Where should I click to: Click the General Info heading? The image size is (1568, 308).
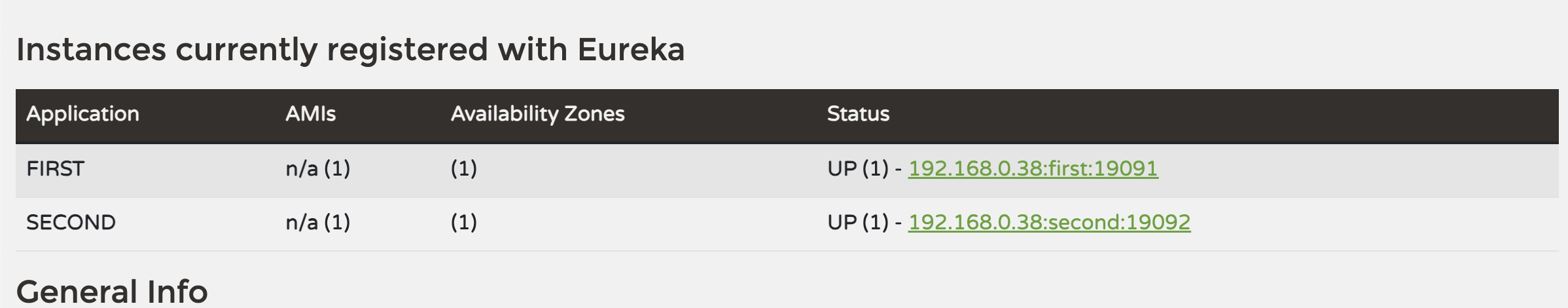[112, 292]
